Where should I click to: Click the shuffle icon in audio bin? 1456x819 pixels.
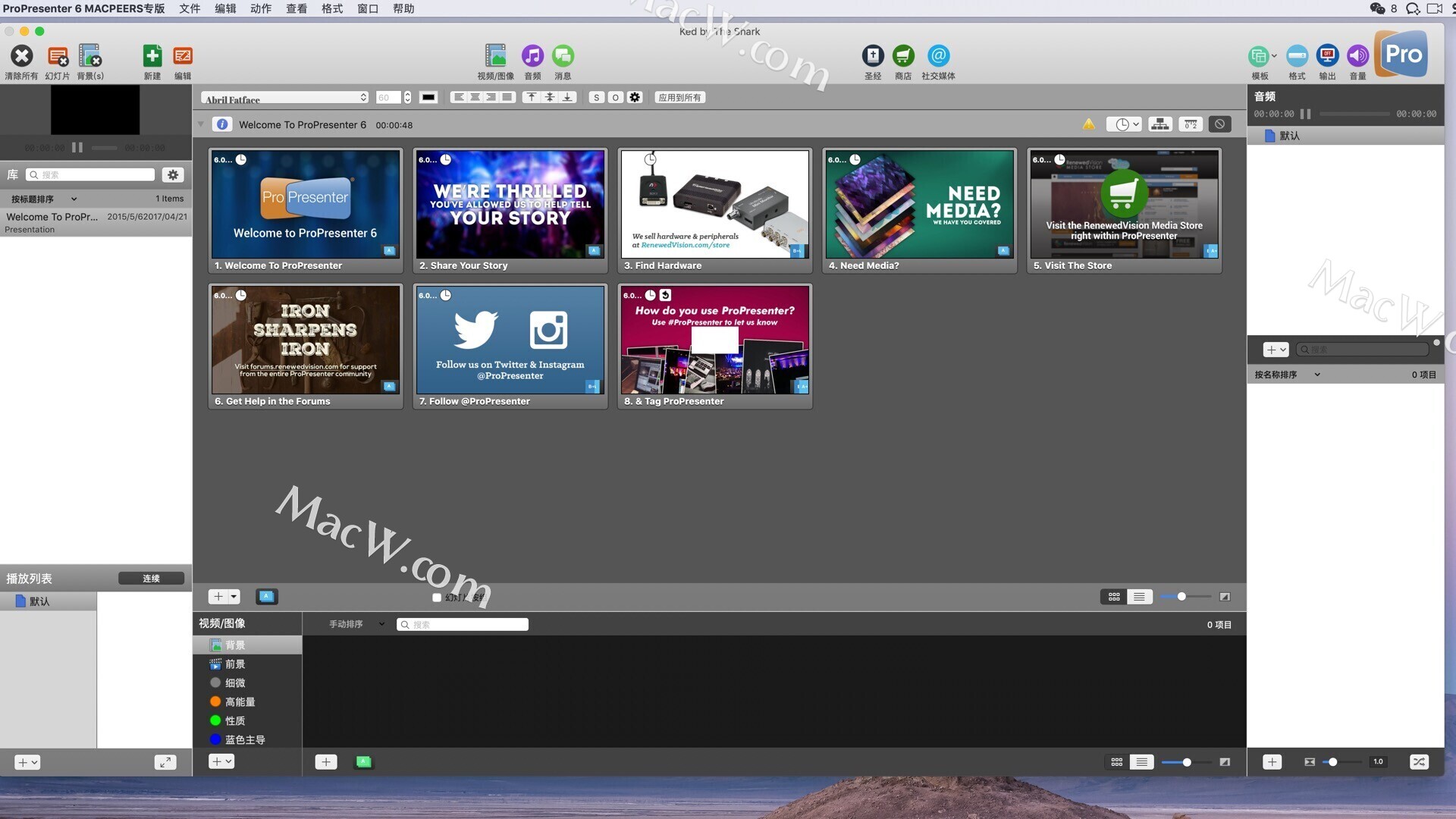tap(1419, 761)
